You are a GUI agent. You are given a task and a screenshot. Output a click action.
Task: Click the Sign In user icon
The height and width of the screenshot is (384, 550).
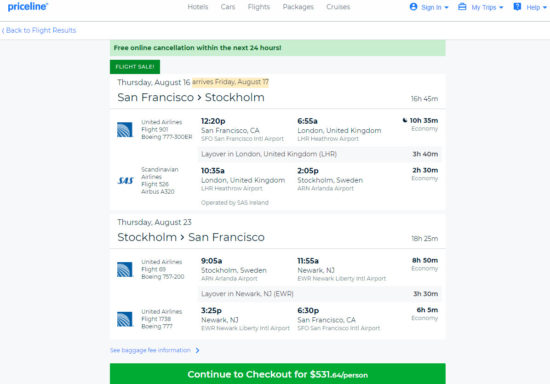(414, 7)
